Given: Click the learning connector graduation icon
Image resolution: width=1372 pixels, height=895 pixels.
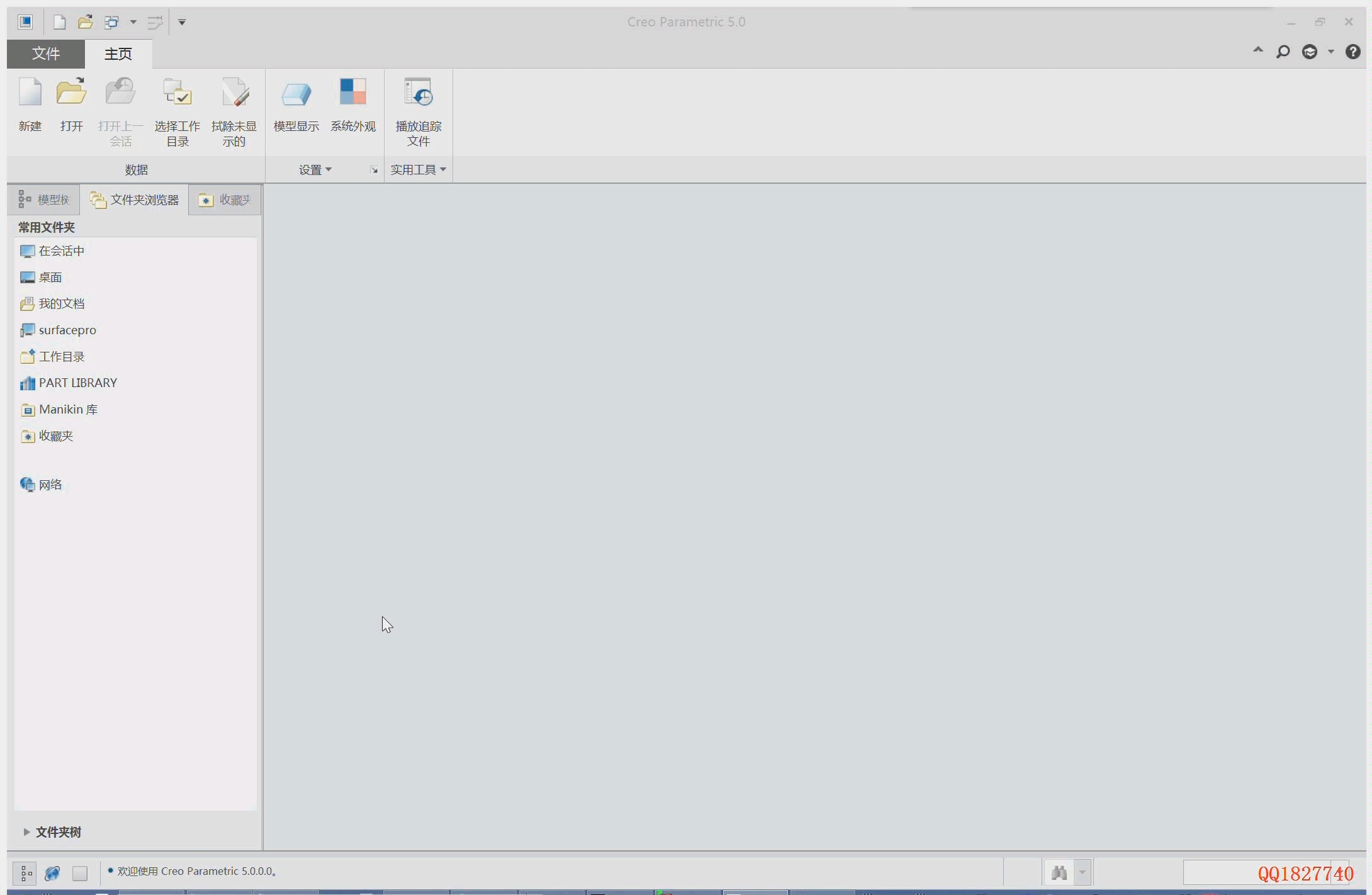Looking at the screenshot, I should click(x=1310, y=52).
